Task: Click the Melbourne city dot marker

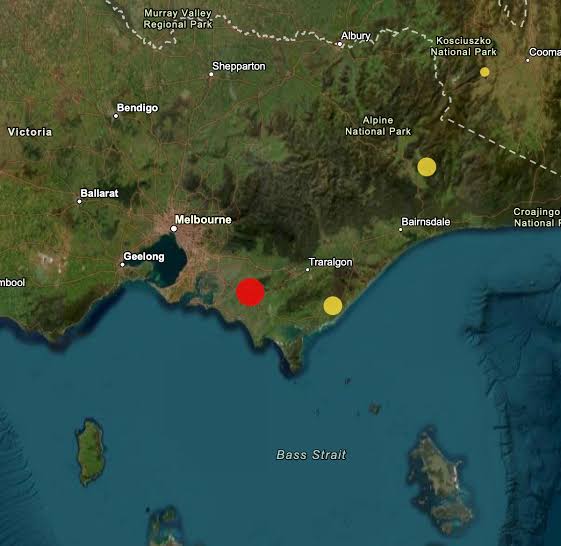Action: click(x=174, y=228)
